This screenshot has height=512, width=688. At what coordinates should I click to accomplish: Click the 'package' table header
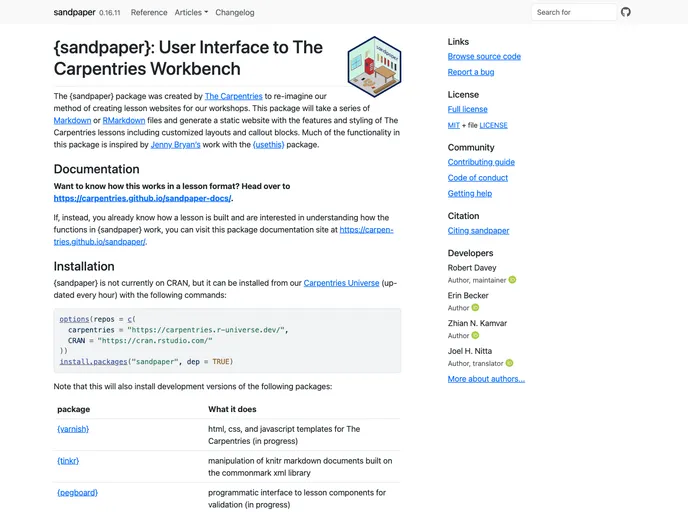(73, 409)
